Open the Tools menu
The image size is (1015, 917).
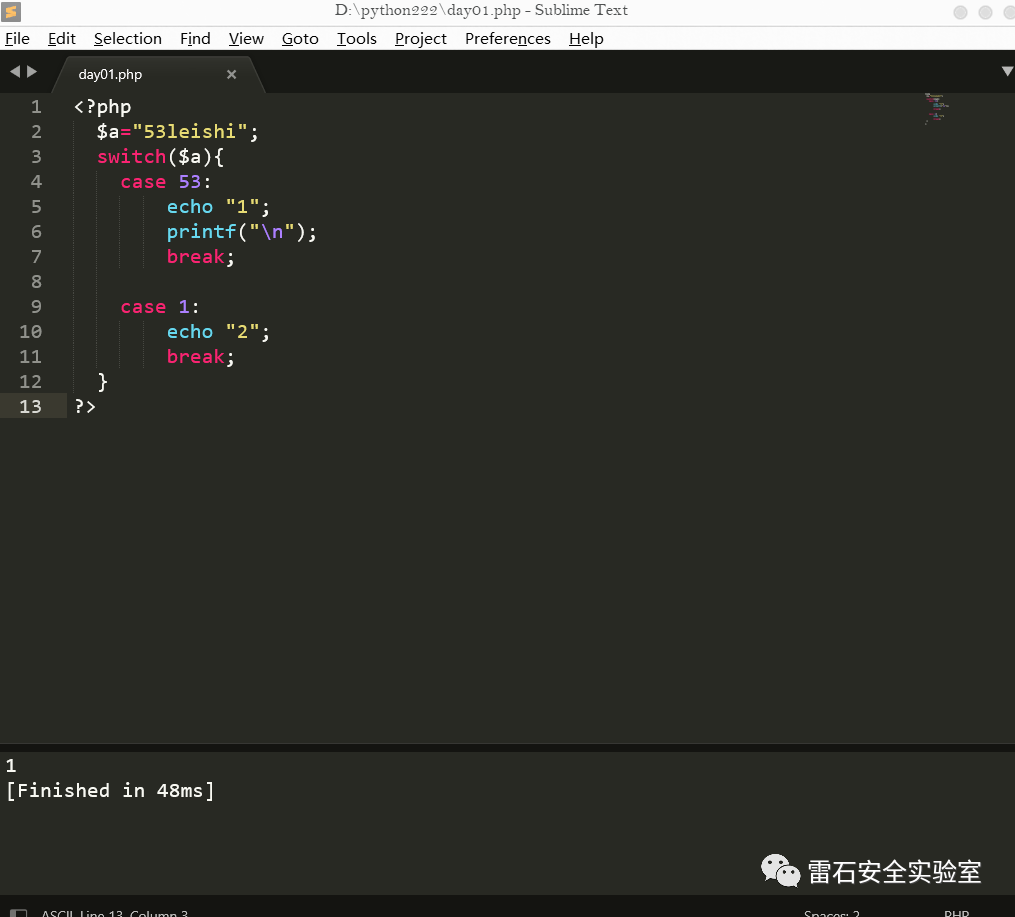click(356, 39)
